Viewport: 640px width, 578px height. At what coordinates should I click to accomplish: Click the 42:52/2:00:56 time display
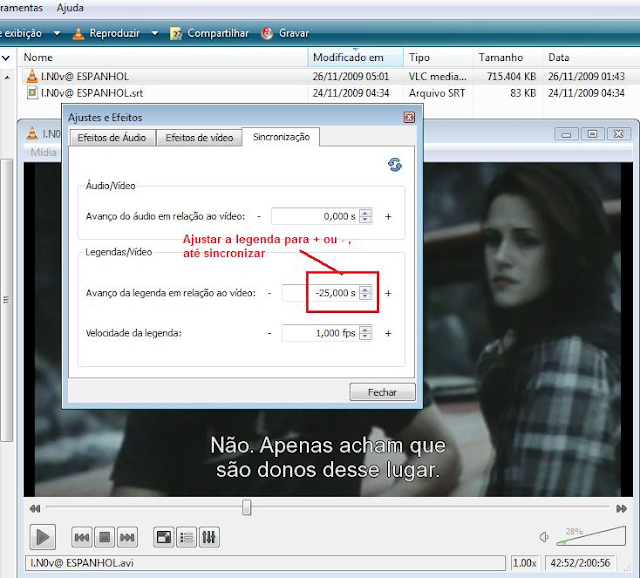coord(580,563)
